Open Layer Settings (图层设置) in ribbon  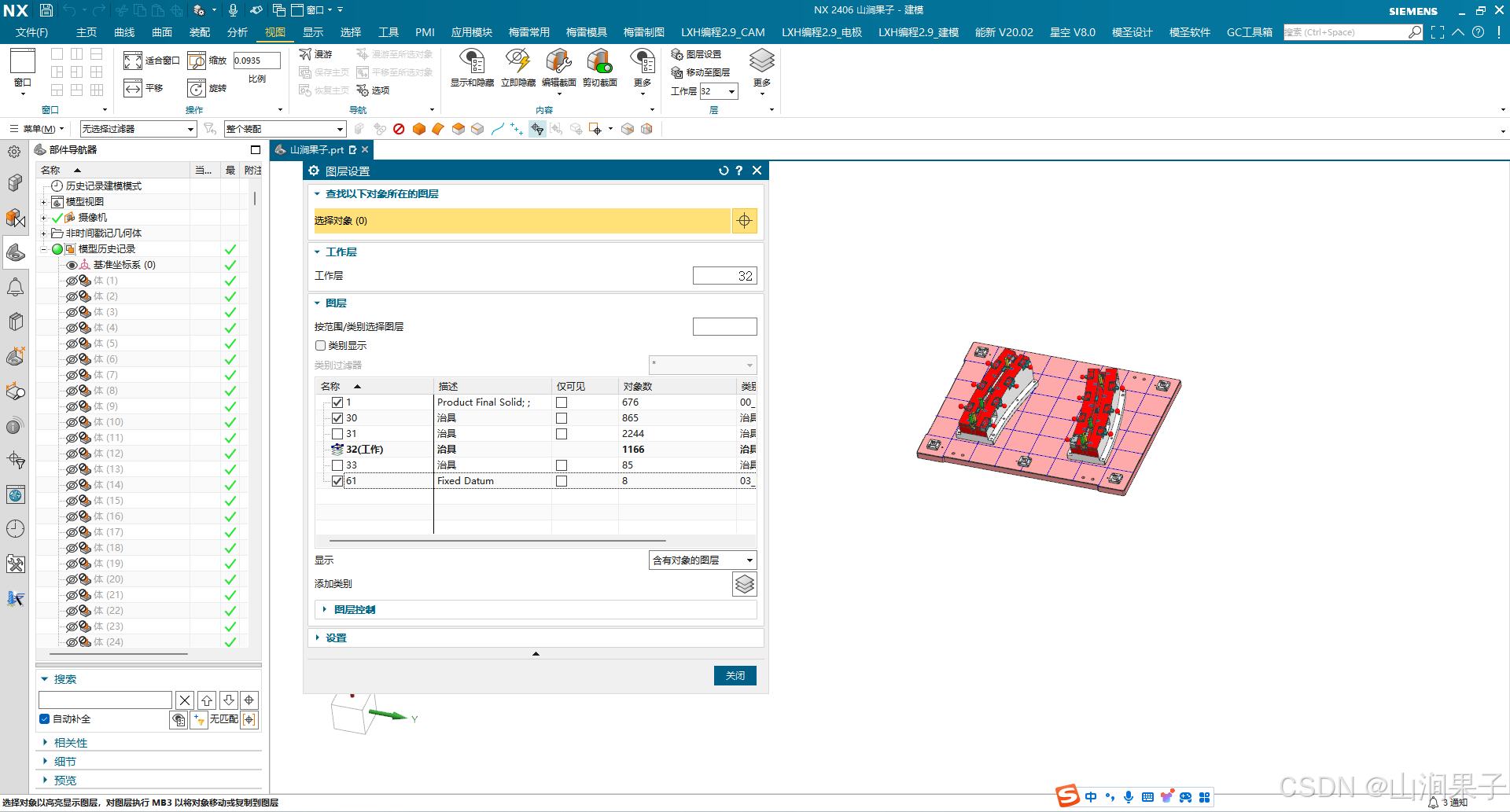click(x=696, y=54)
